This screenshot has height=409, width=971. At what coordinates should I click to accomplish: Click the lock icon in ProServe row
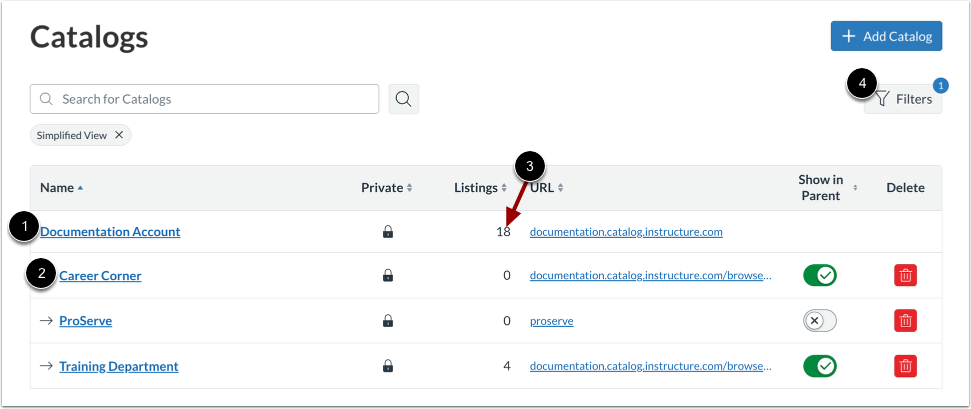click(x=388, y=321)
